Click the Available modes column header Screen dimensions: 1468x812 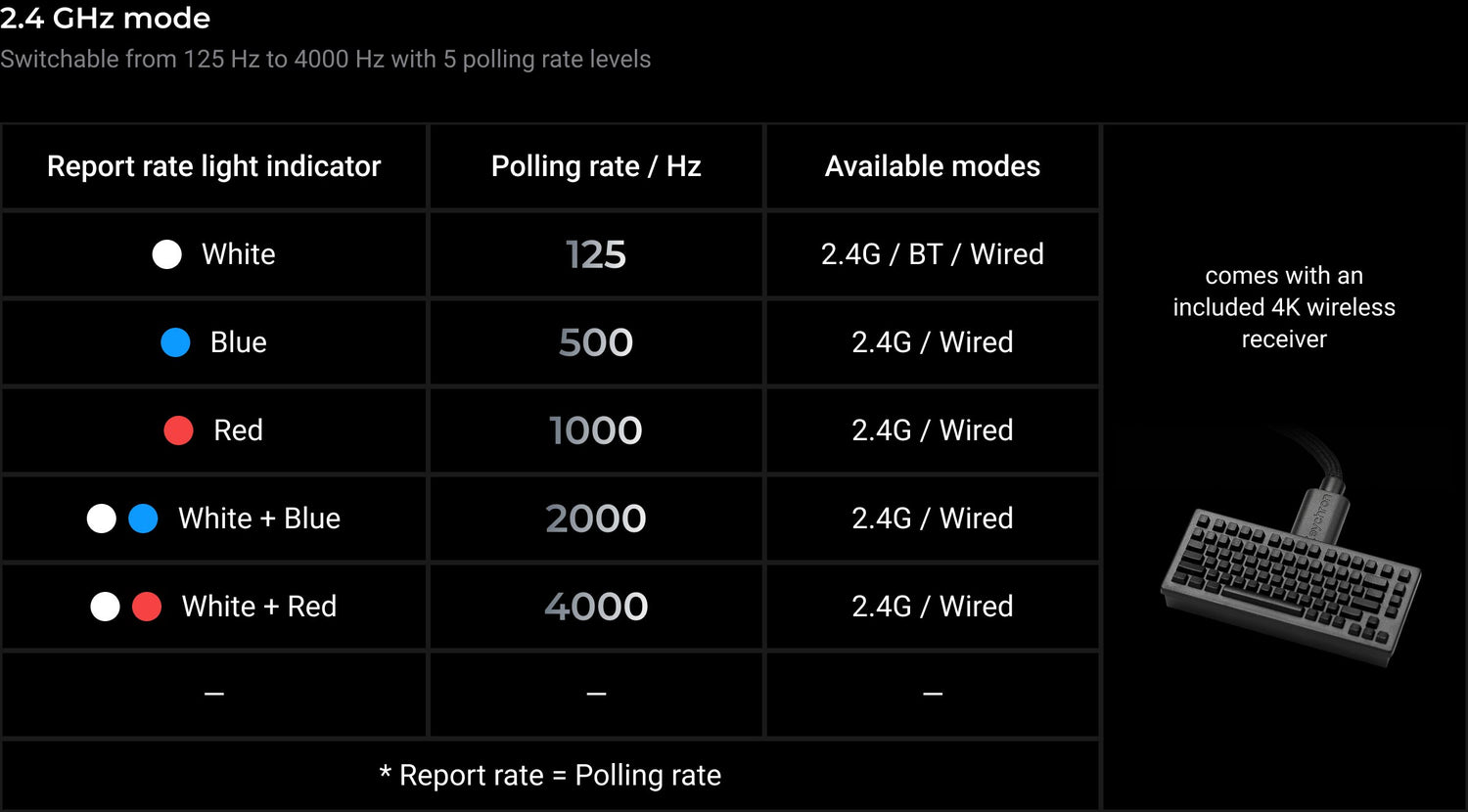click(932, 166)
